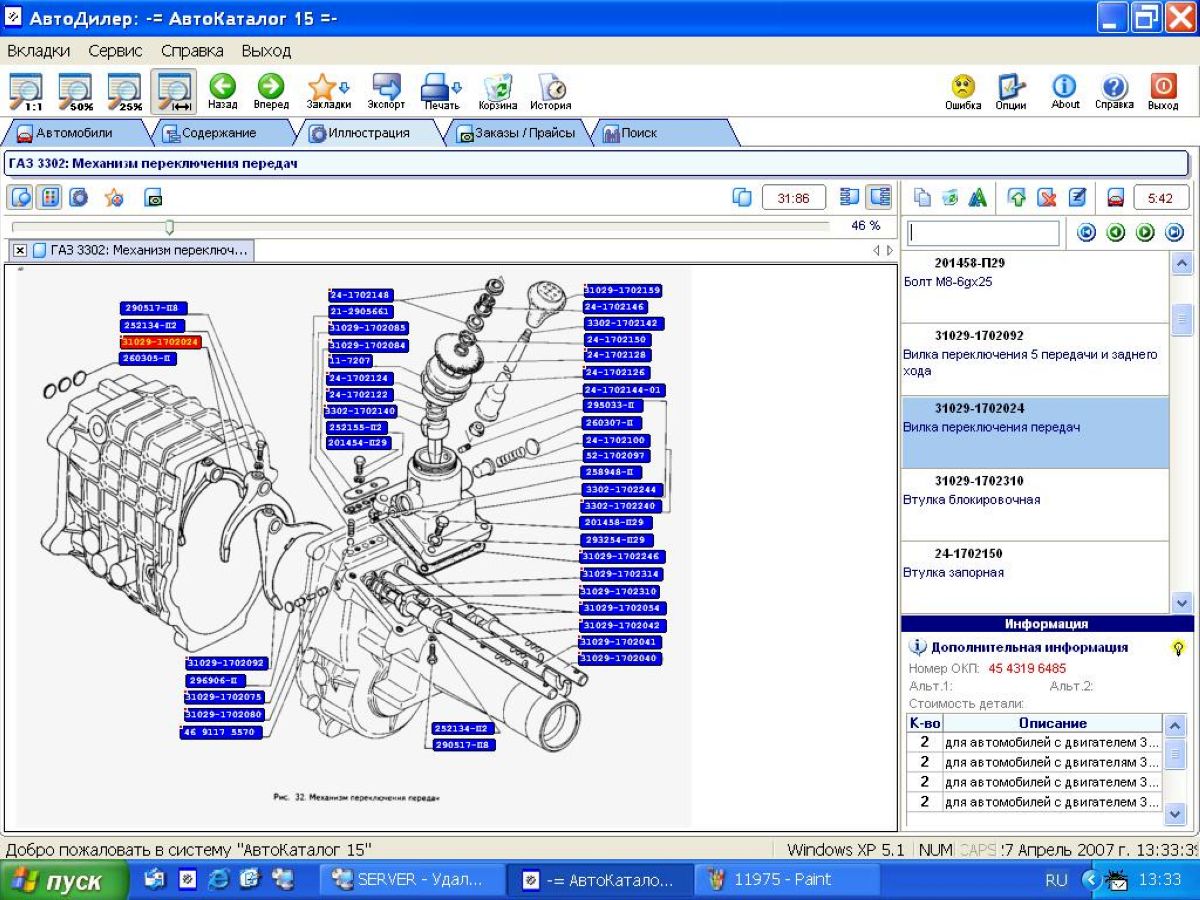Select part 31029-1702092 in the list
The height and width of the screenshot is (900, 1200).
pyautogui.click(x=1034, y=360)
